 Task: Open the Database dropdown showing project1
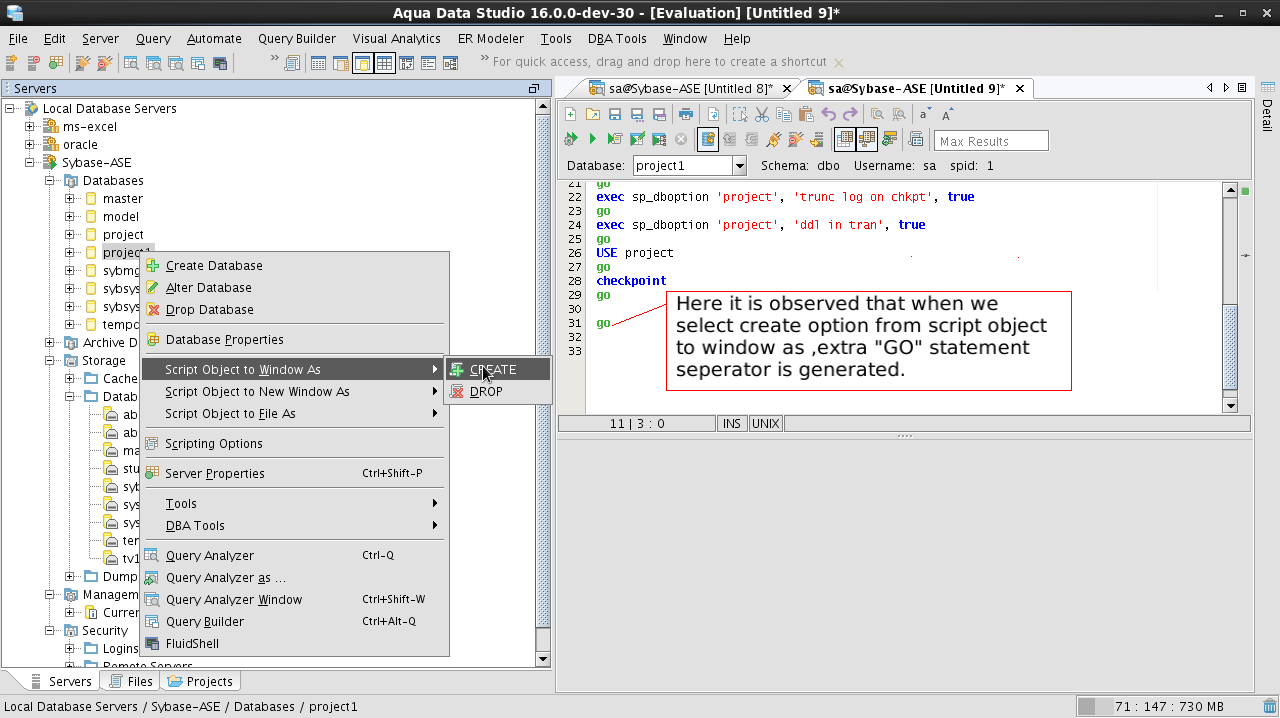[x=740, y=166]
